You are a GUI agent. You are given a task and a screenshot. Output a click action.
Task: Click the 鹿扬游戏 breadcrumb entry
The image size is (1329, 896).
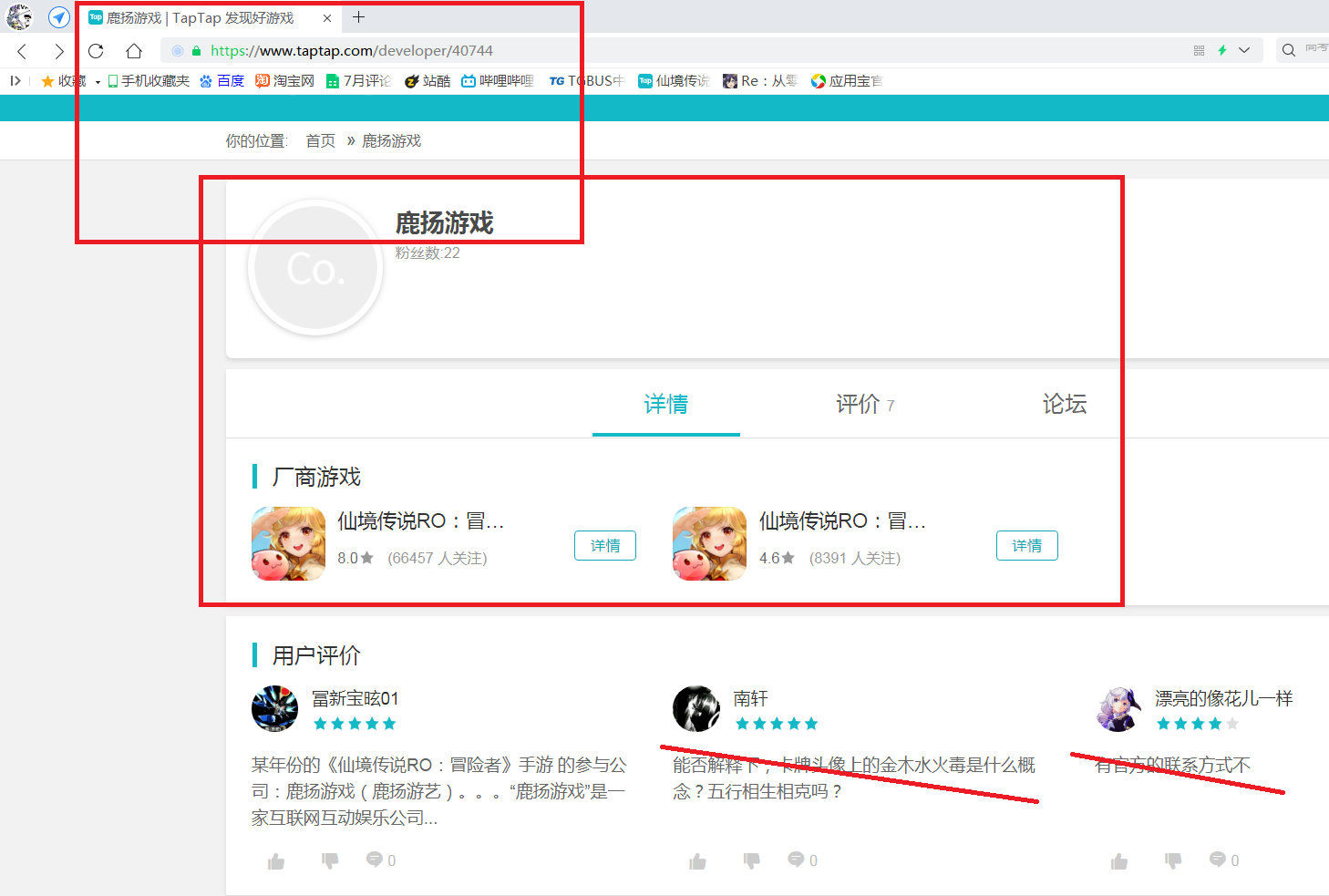(x=391, y=140)
